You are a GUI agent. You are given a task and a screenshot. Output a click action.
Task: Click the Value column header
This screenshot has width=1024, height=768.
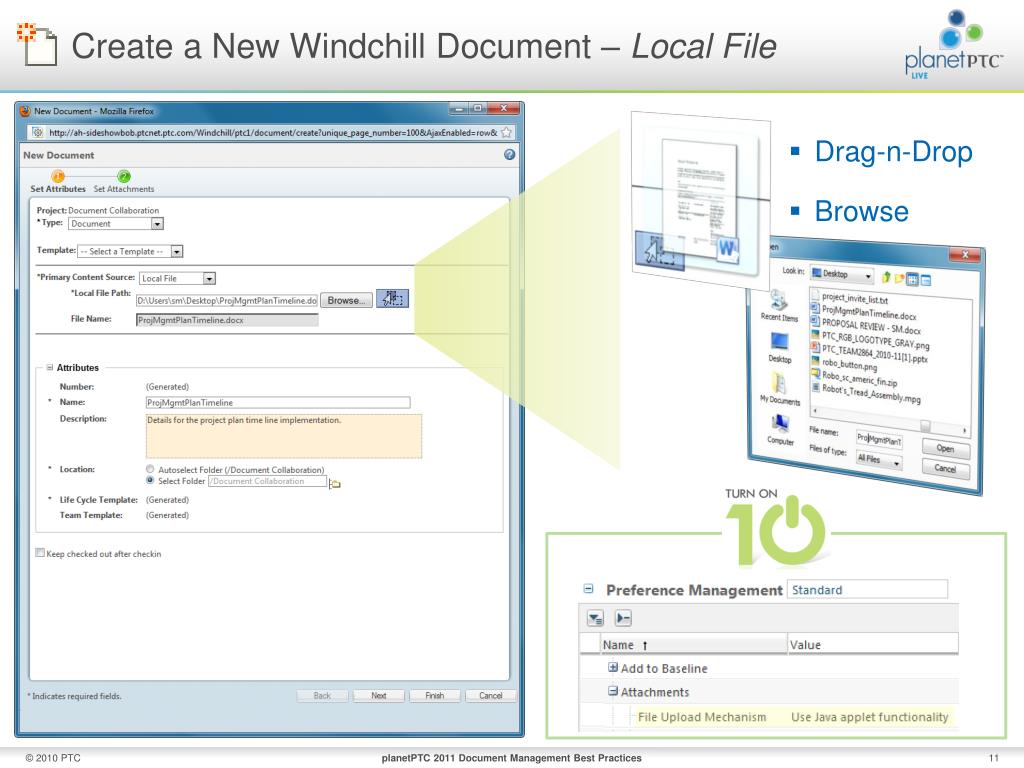(873, 645)
